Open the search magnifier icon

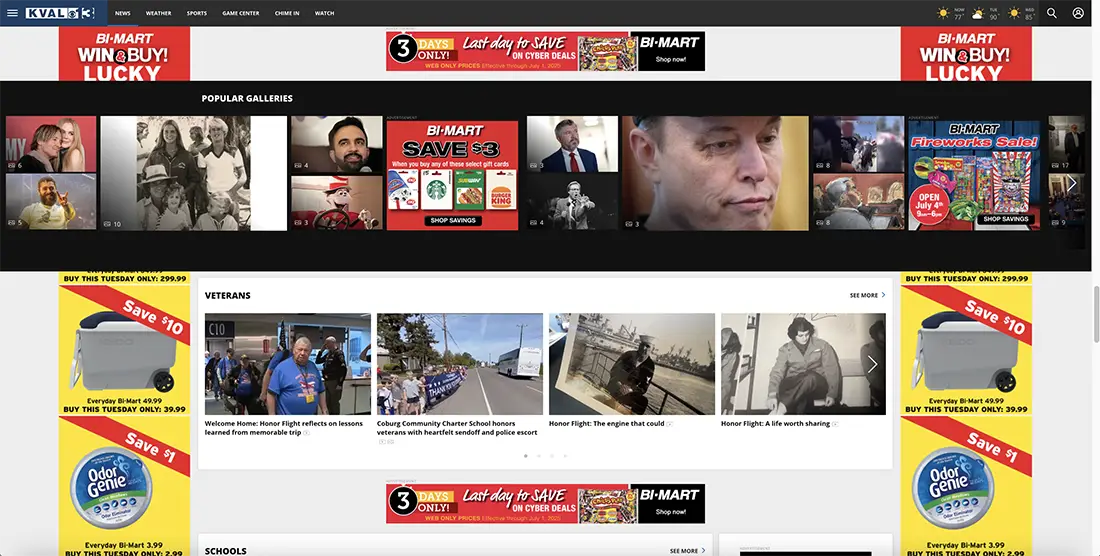(1052, 13)
